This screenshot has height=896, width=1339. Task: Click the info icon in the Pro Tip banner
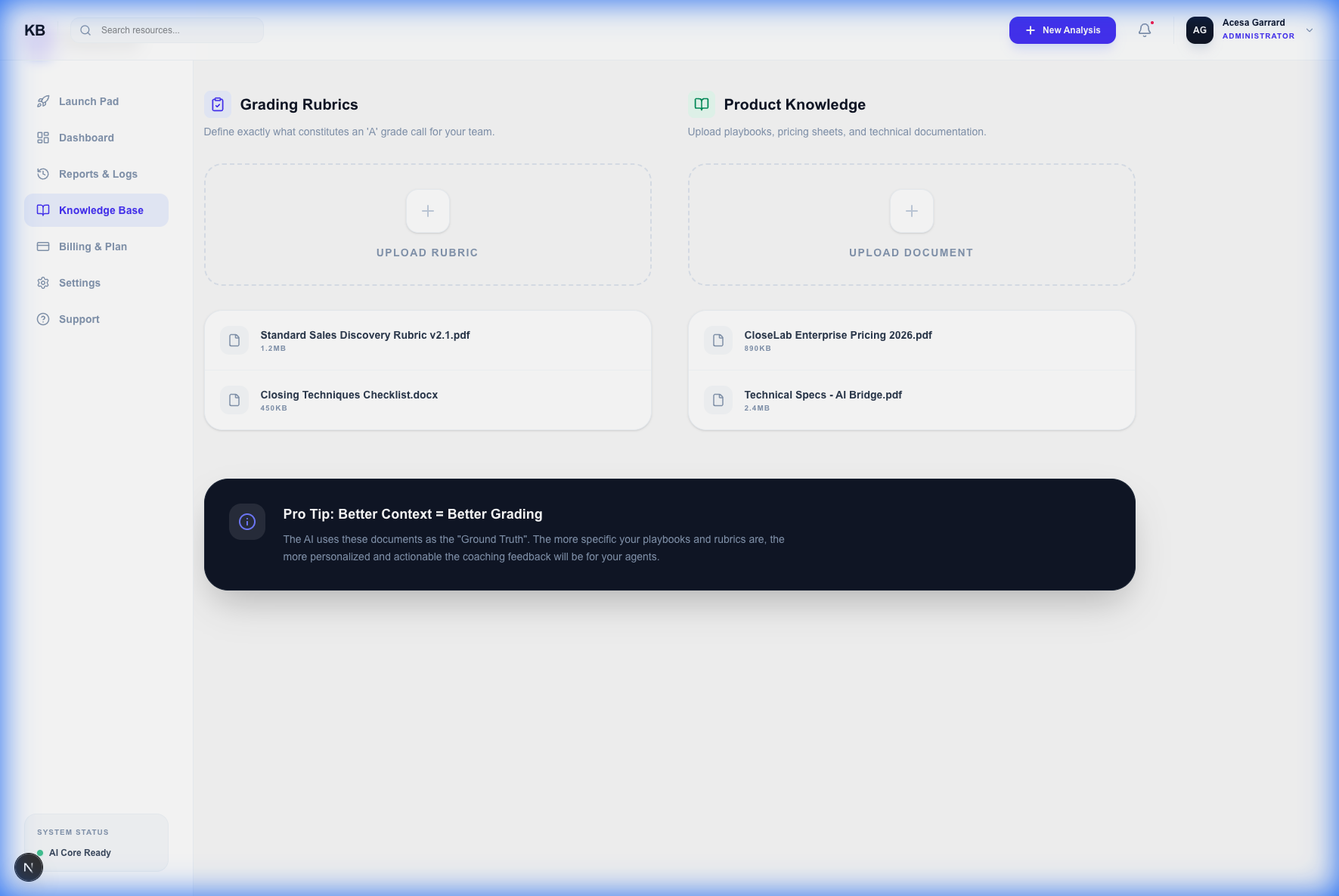pos(247,522)
